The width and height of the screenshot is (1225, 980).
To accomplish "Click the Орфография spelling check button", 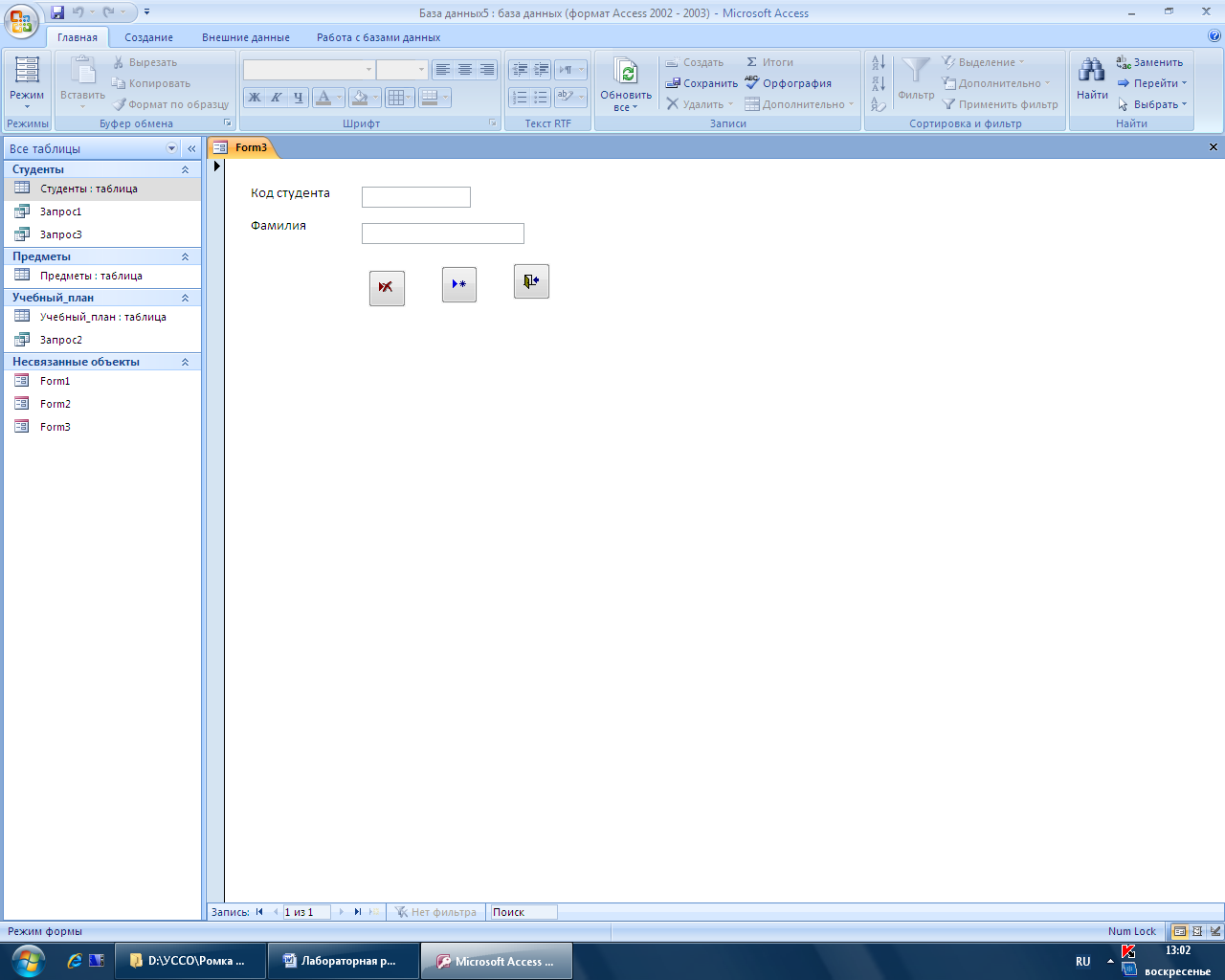I will tap(789, 83).
